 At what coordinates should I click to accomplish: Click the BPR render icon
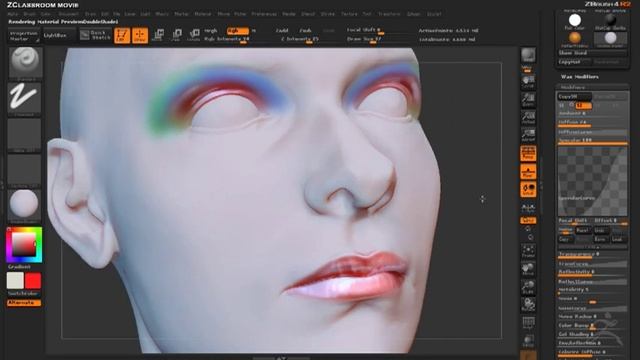coord(528,55)
